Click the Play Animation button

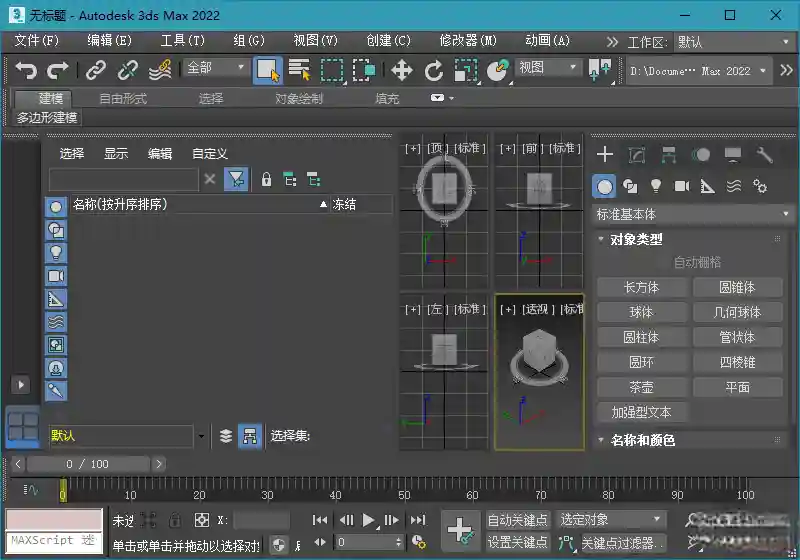pyautogui.click(x=368, y=520)
